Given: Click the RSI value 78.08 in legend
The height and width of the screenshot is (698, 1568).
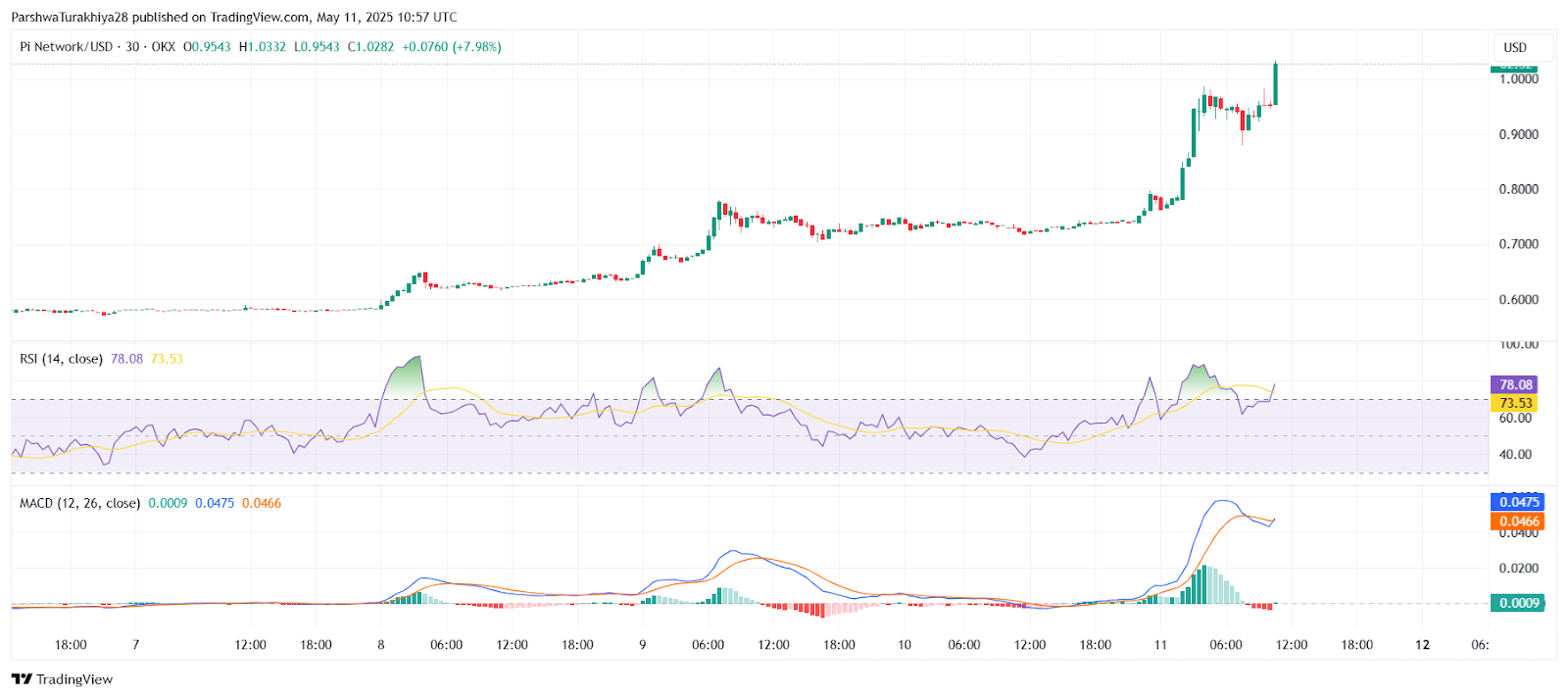Looking at the screenshot, I should pos(126,359).
